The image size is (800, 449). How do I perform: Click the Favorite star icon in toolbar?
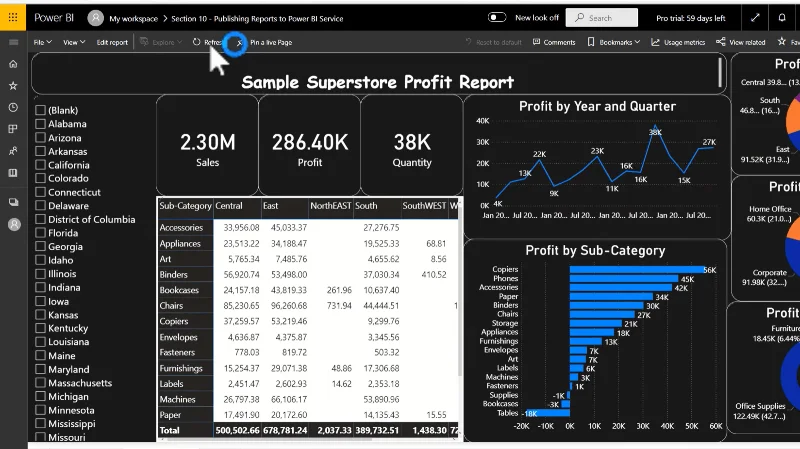pyautogui.click(x=782, y=42)
